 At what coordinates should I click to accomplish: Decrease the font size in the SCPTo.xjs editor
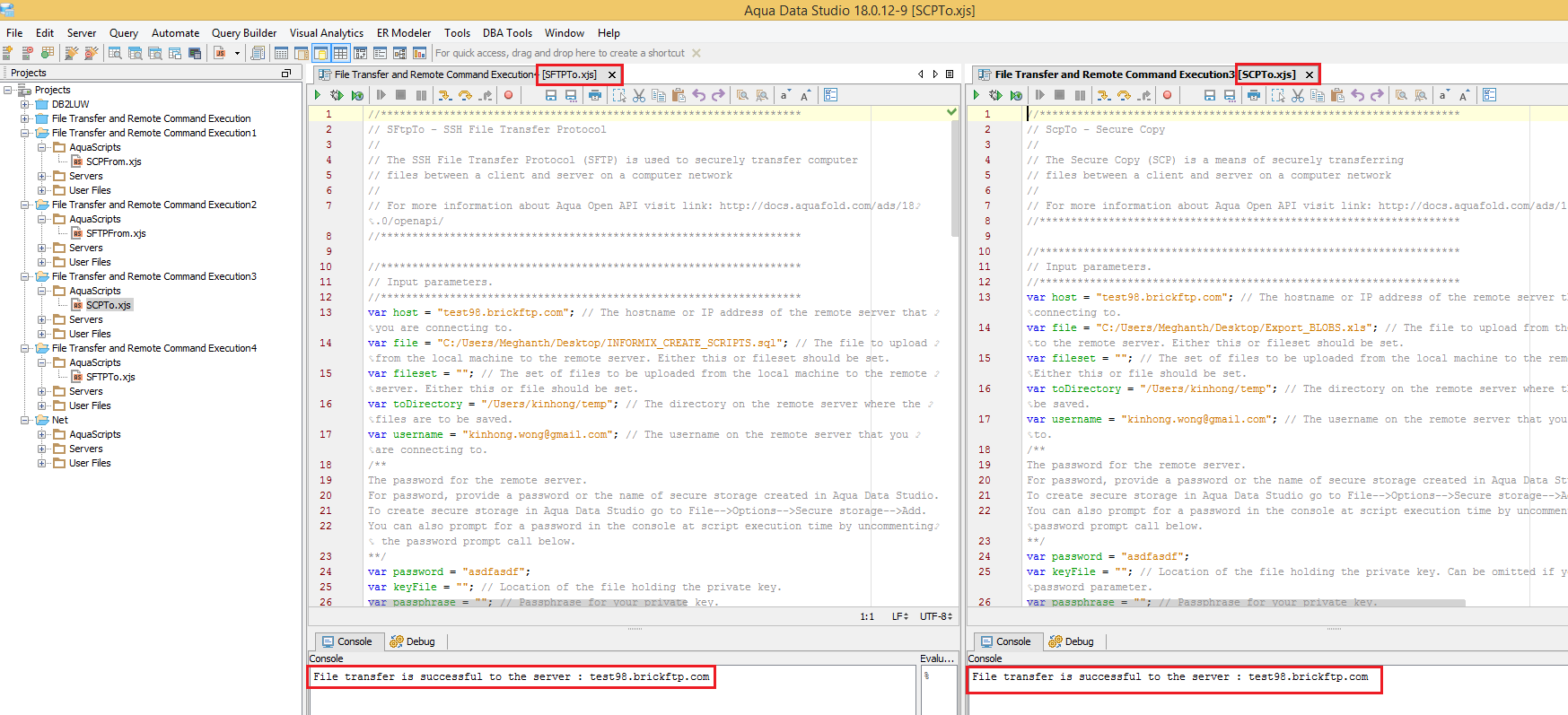pos(1444,95)
